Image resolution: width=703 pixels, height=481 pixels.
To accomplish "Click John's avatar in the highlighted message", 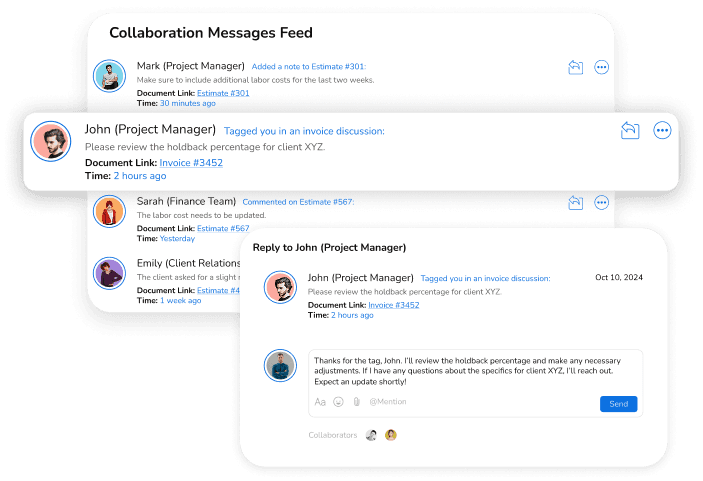I will (51, 141).
